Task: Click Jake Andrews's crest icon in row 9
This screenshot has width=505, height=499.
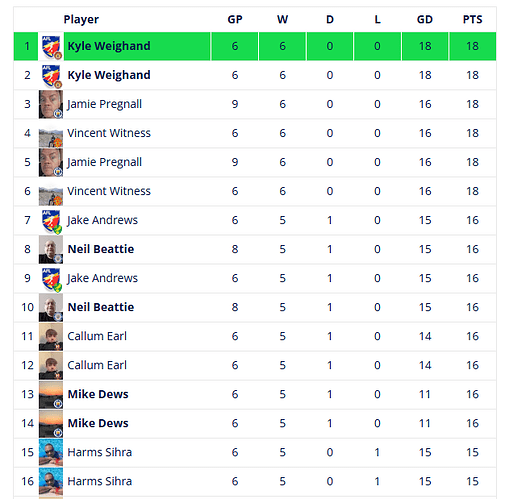Action: point(51,278)
